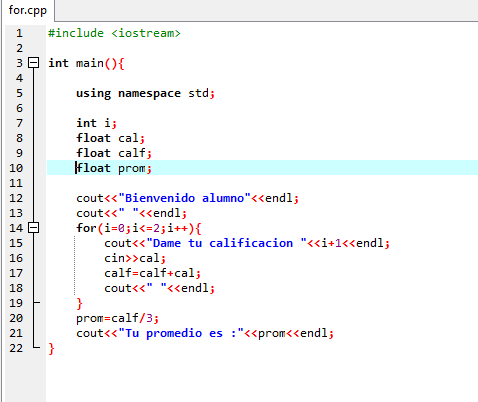
Task: Collapse the for loop fold marker
Action: click(x=33, y=228)
